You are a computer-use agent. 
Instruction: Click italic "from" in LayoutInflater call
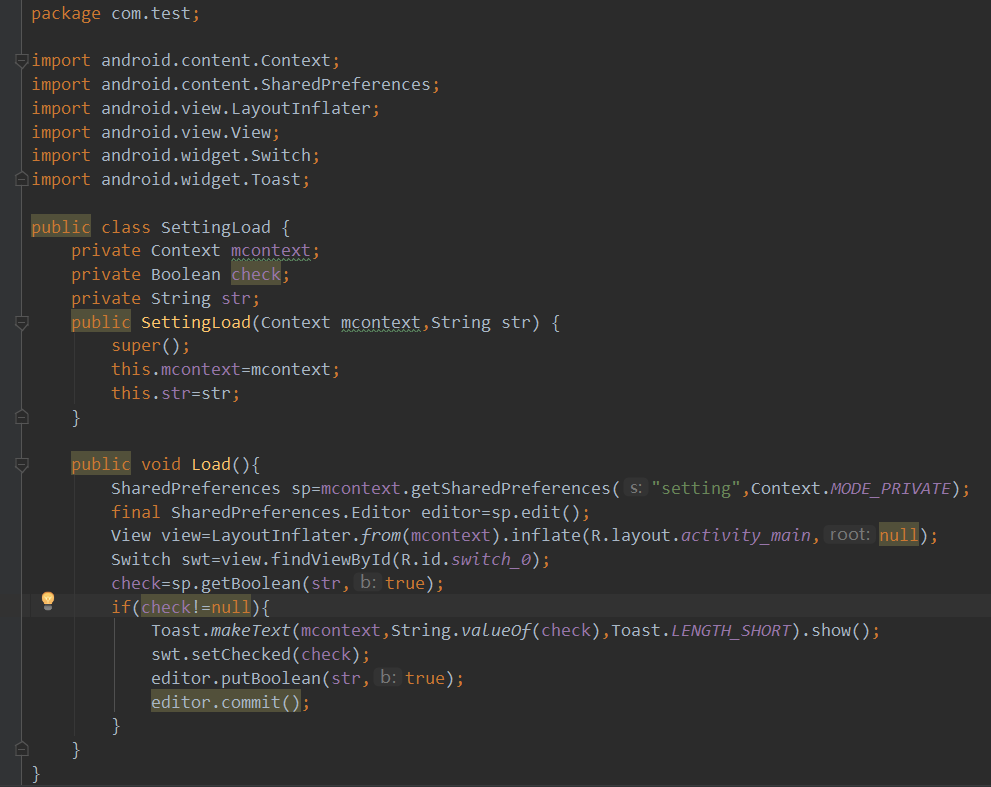click(x=380, y=535)
